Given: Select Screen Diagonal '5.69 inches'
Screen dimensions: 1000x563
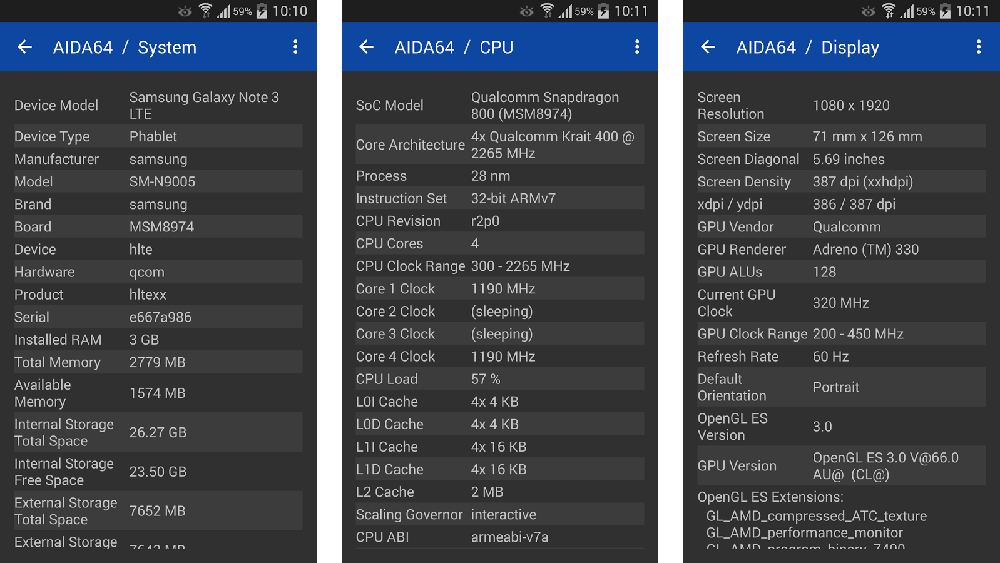Looking at the screenshot, I should click(848, 159).
